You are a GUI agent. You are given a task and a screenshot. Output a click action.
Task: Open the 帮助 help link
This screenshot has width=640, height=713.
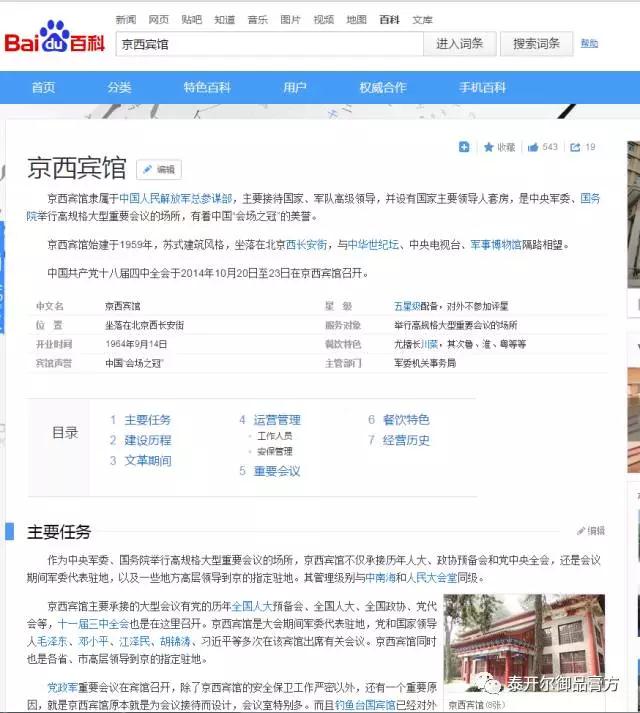(589, 44)
